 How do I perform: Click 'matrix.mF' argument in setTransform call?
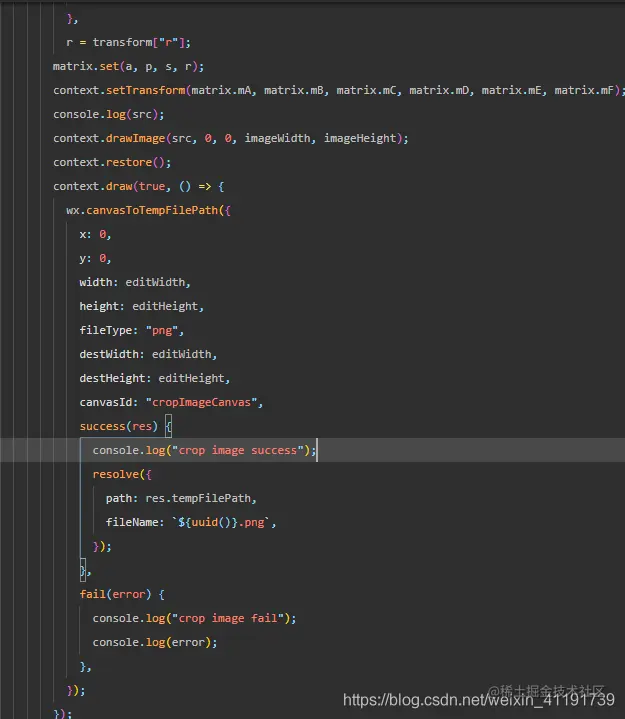(x=584, y=90)
